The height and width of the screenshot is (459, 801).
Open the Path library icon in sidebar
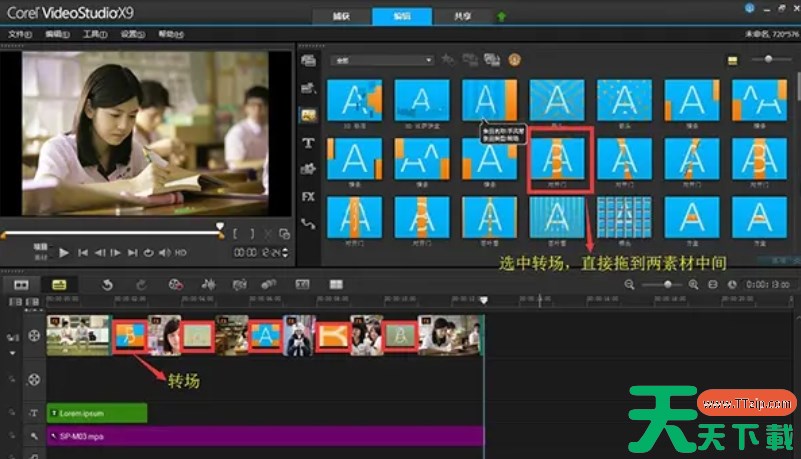click(308, 224)
